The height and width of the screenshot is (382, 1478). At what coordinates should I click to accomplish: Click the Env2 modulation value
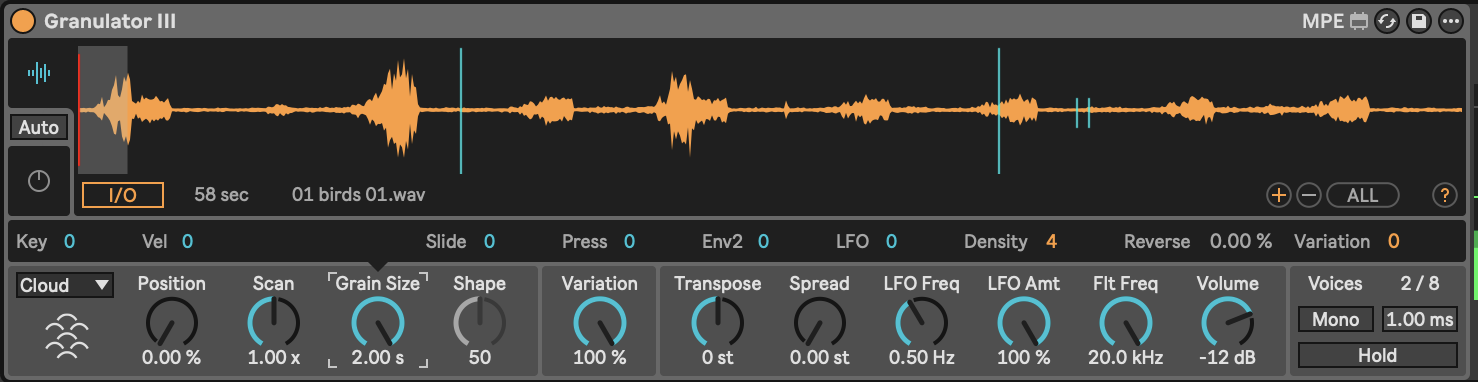coord(763,241)
